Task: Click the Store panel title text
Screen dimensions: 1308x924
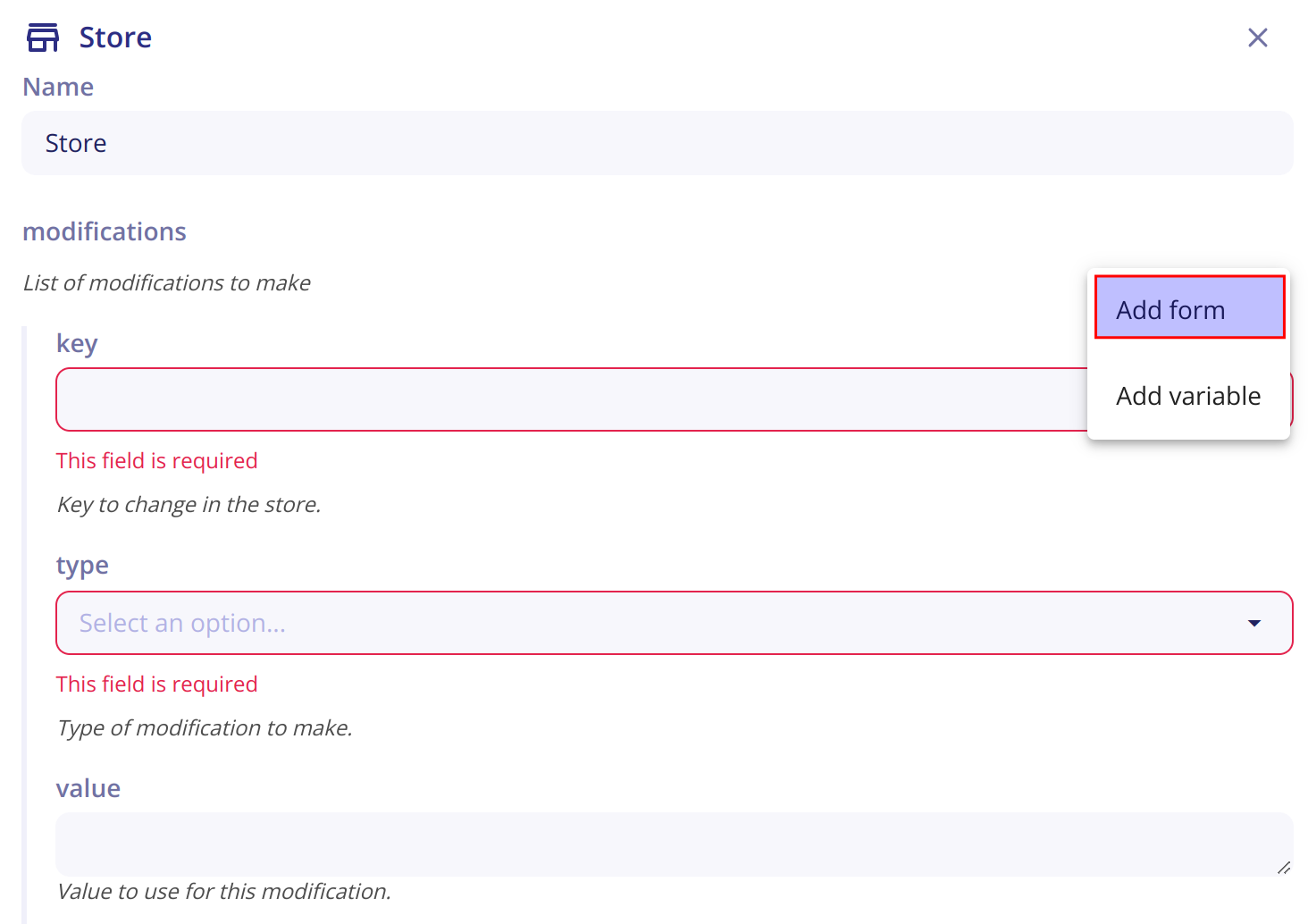Action: click(115, 38)
